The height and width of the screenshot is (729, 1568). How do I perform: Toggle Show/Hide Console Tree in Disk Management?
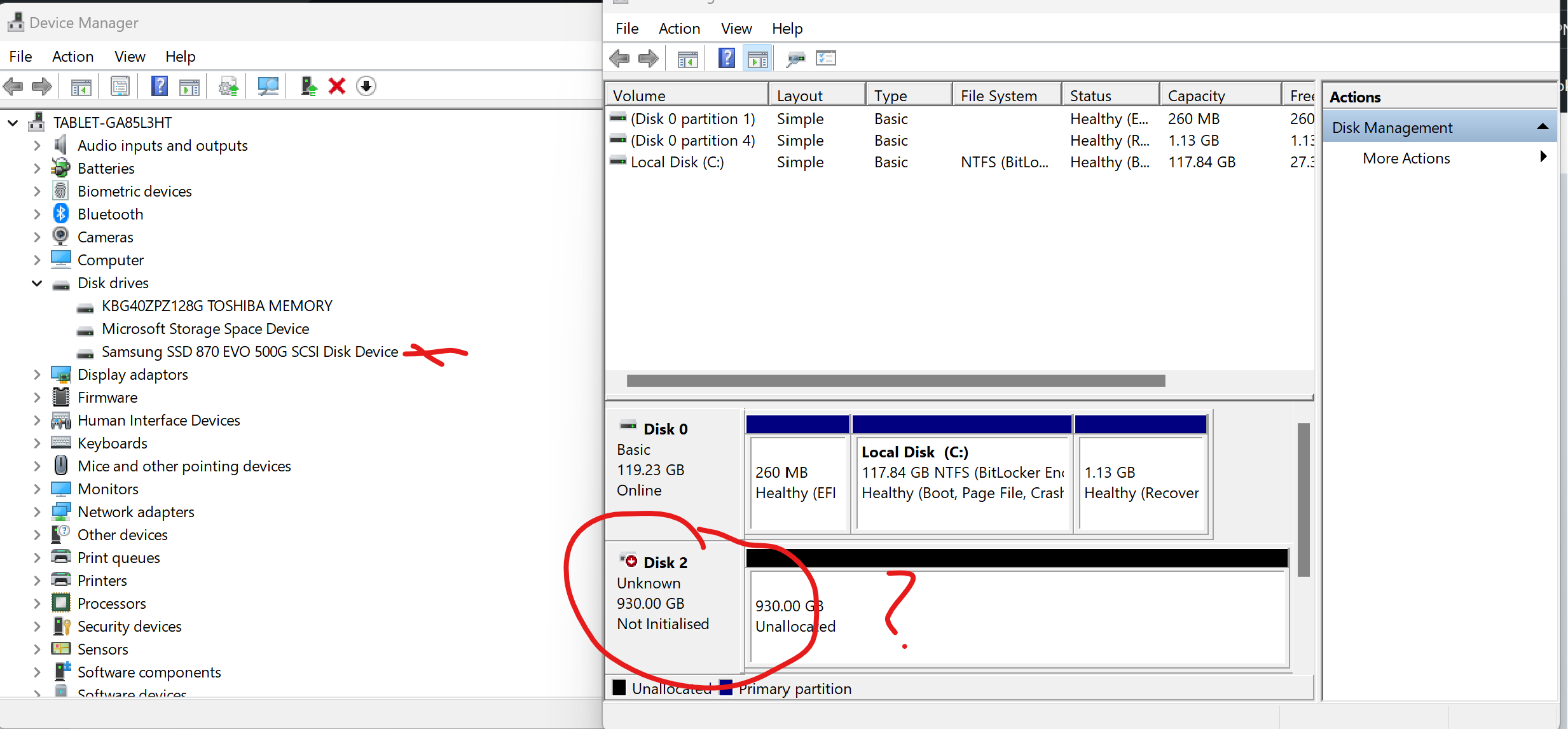[688, 59]
